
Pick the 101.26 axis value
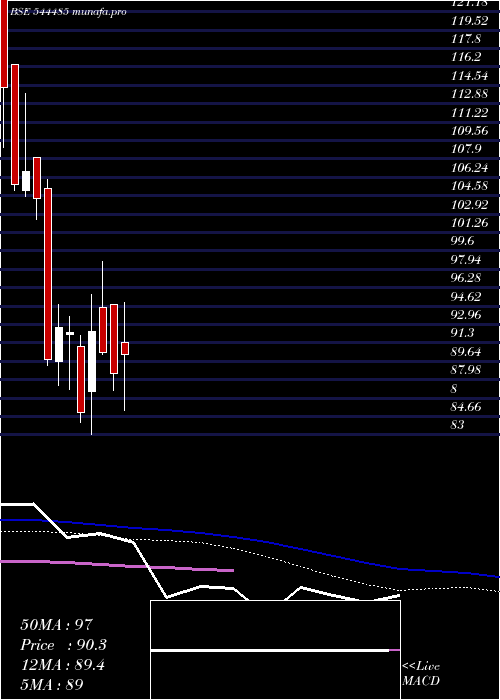tap(469, 223)
